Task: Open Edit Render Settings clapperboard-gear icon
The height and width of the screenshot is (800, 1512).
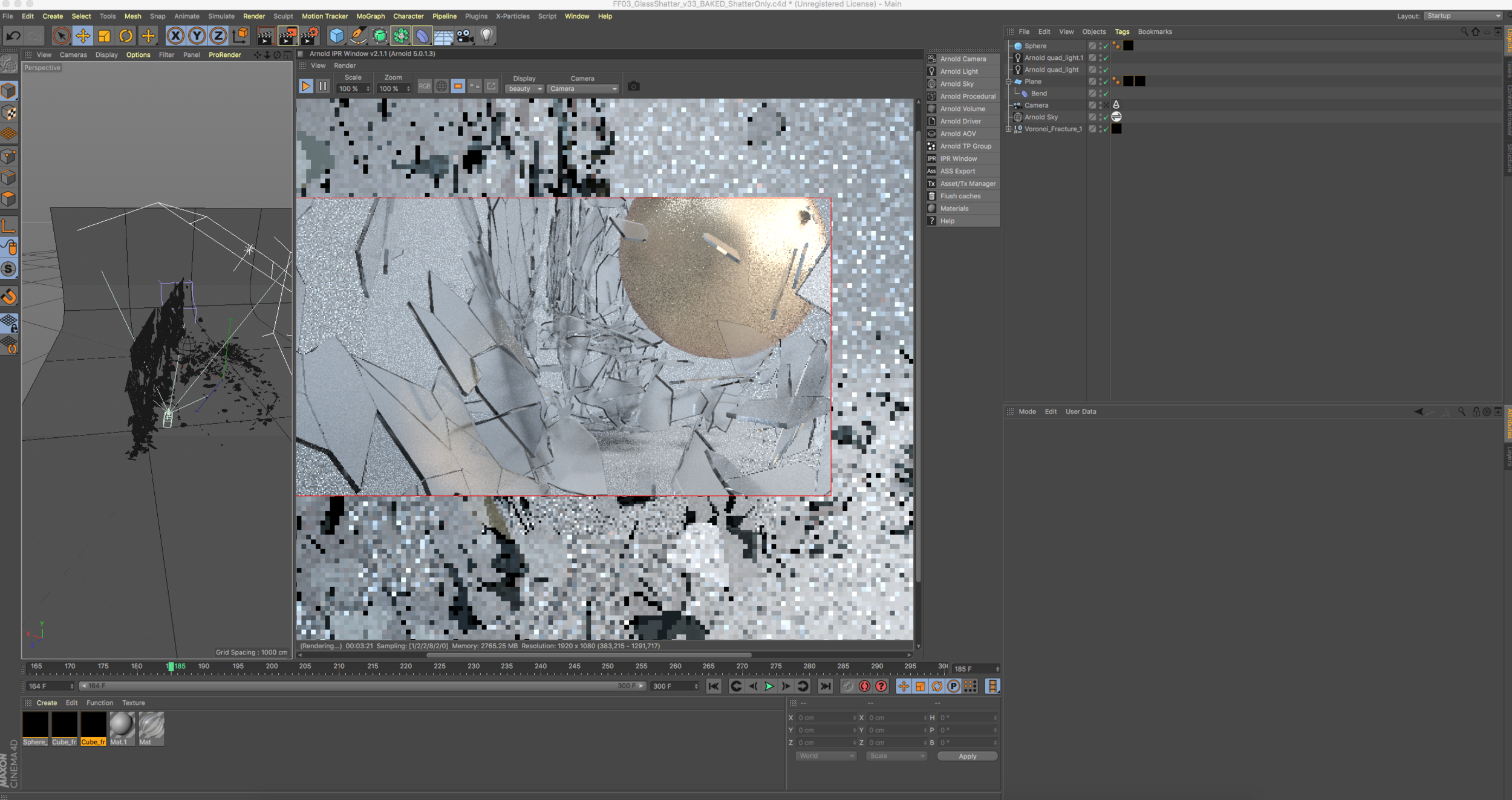Action: click(x=310, y=36)
